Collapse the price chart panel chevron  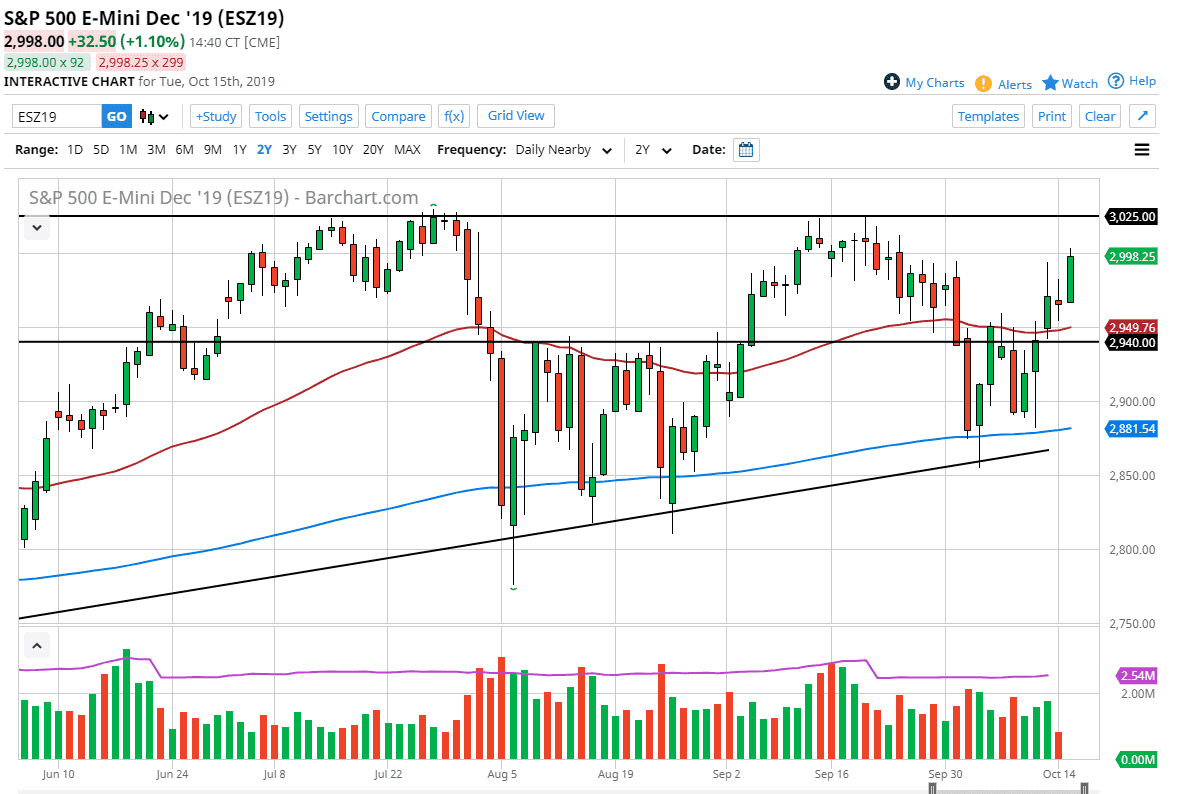[x=36, y=227]
